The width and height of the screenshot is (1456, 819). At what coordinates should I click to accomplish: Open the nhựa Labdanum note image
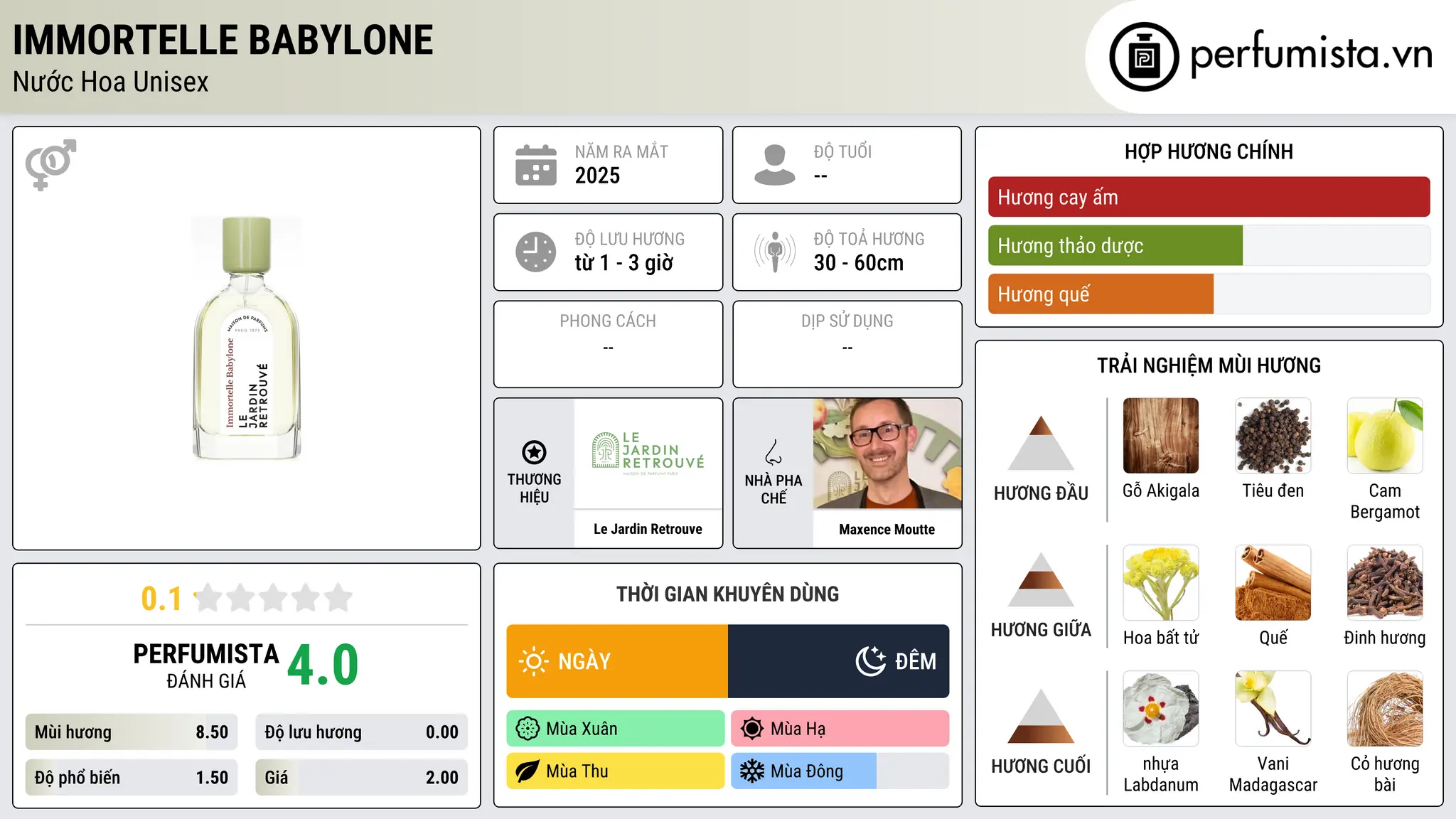(x=1161, y=709)
